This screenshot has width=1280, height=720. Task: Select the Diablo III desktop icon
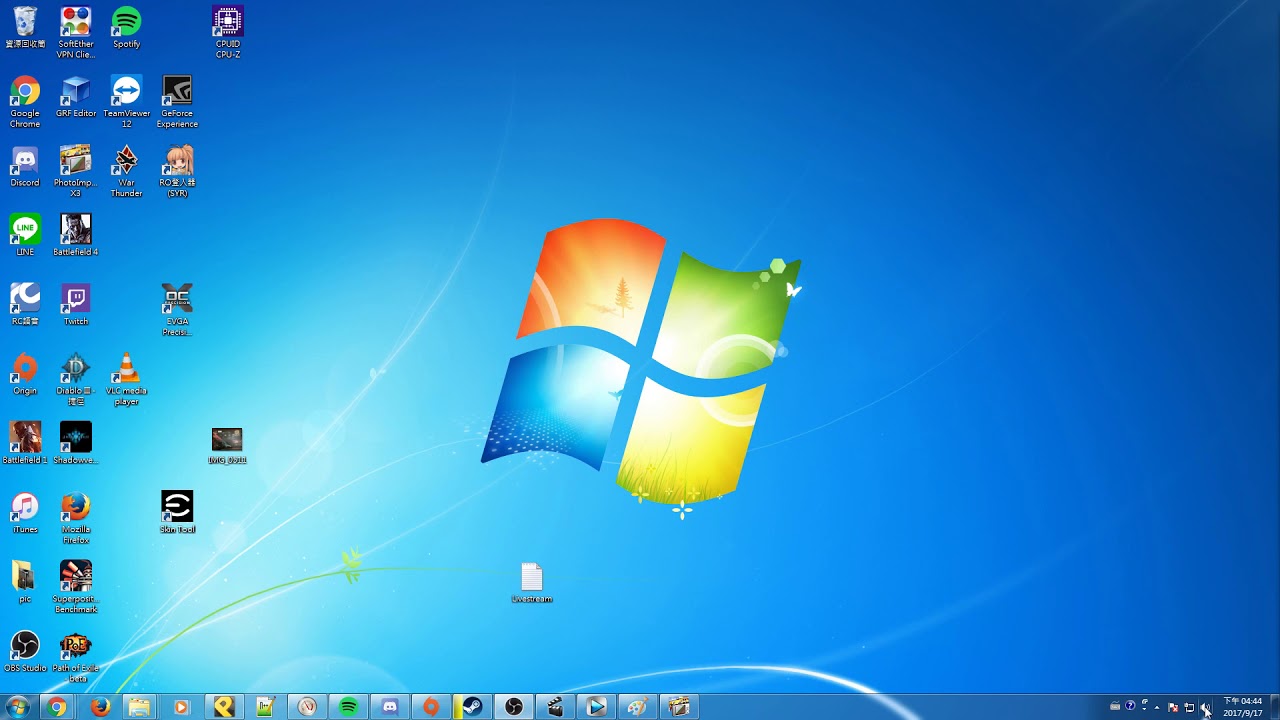click(x=76, y=378)
